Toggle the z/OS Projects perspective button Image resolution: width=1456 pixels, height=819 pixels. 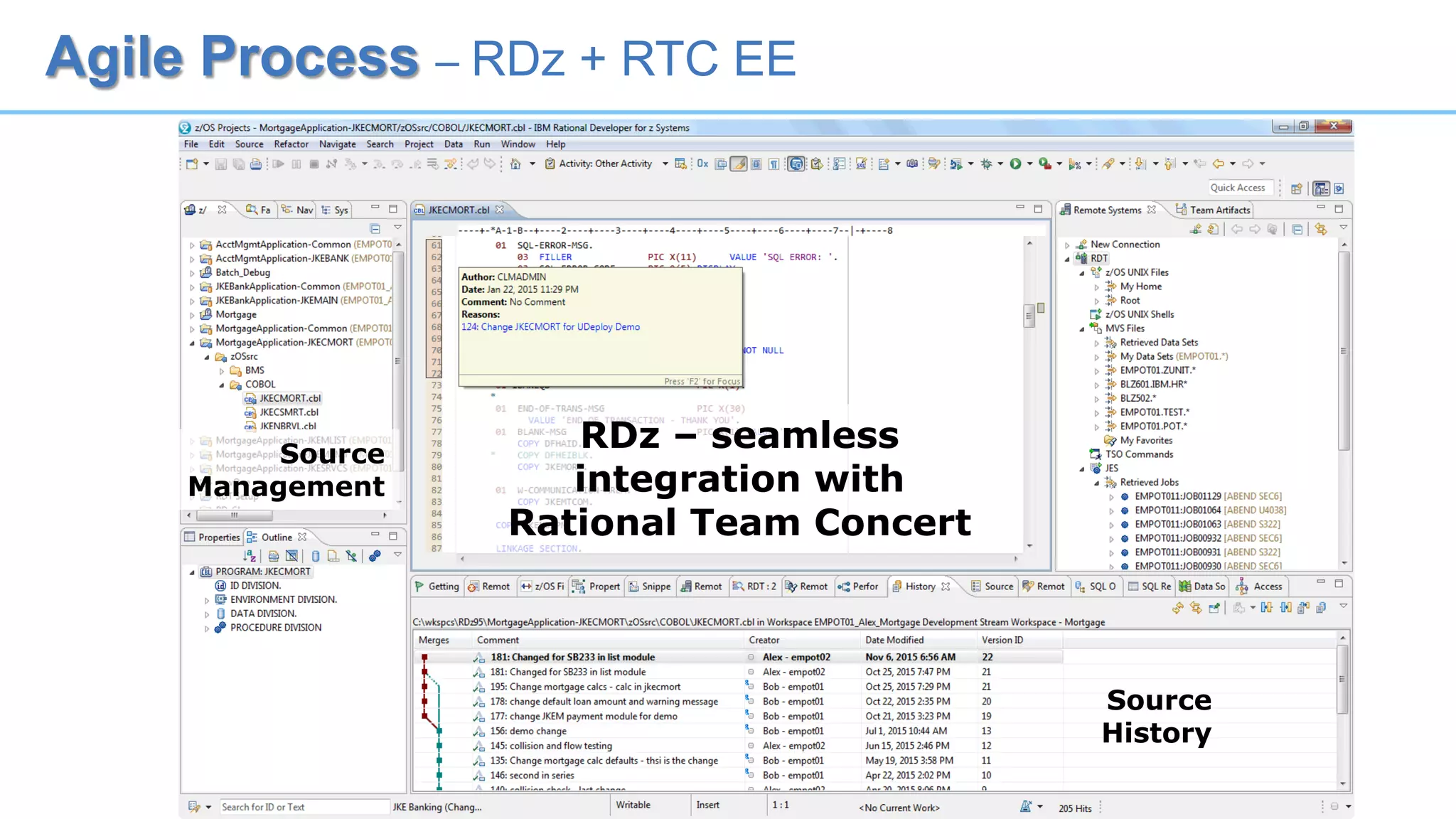1321,188
